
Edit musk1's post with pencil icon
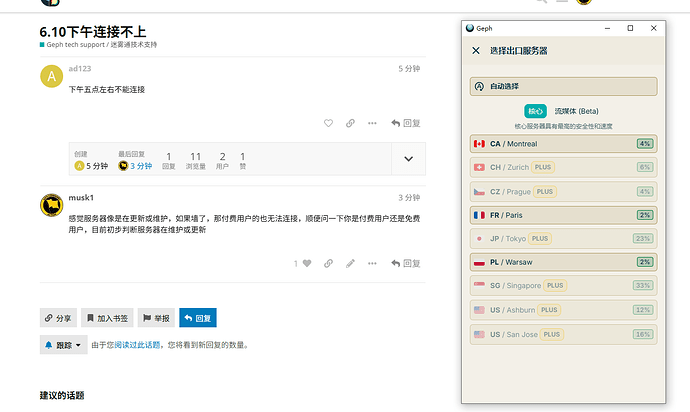point(350,263)
